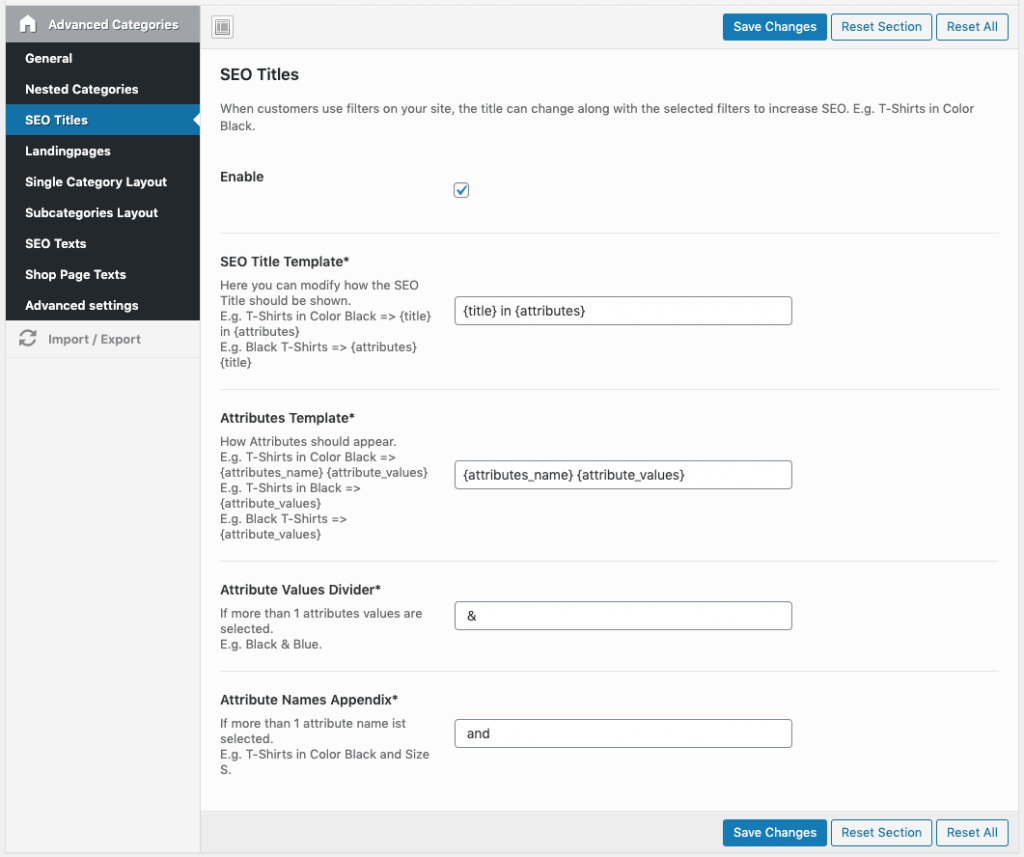Open Single Category Layout settings
The image size is (1024, 857).
(103, 182)
